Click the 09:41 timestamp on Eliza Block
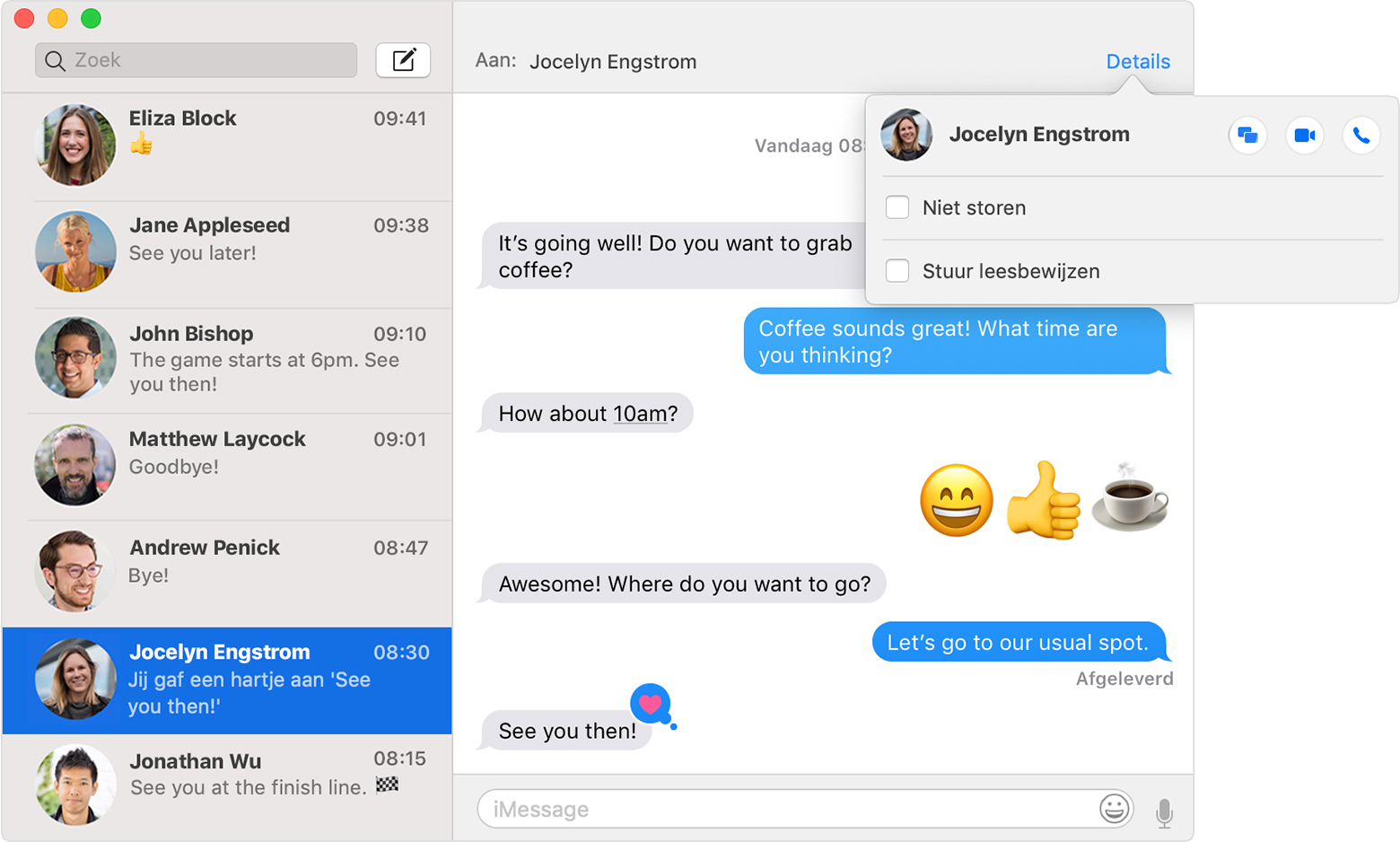This screenshot has height=842, width=1400. [x=400, y=118]
